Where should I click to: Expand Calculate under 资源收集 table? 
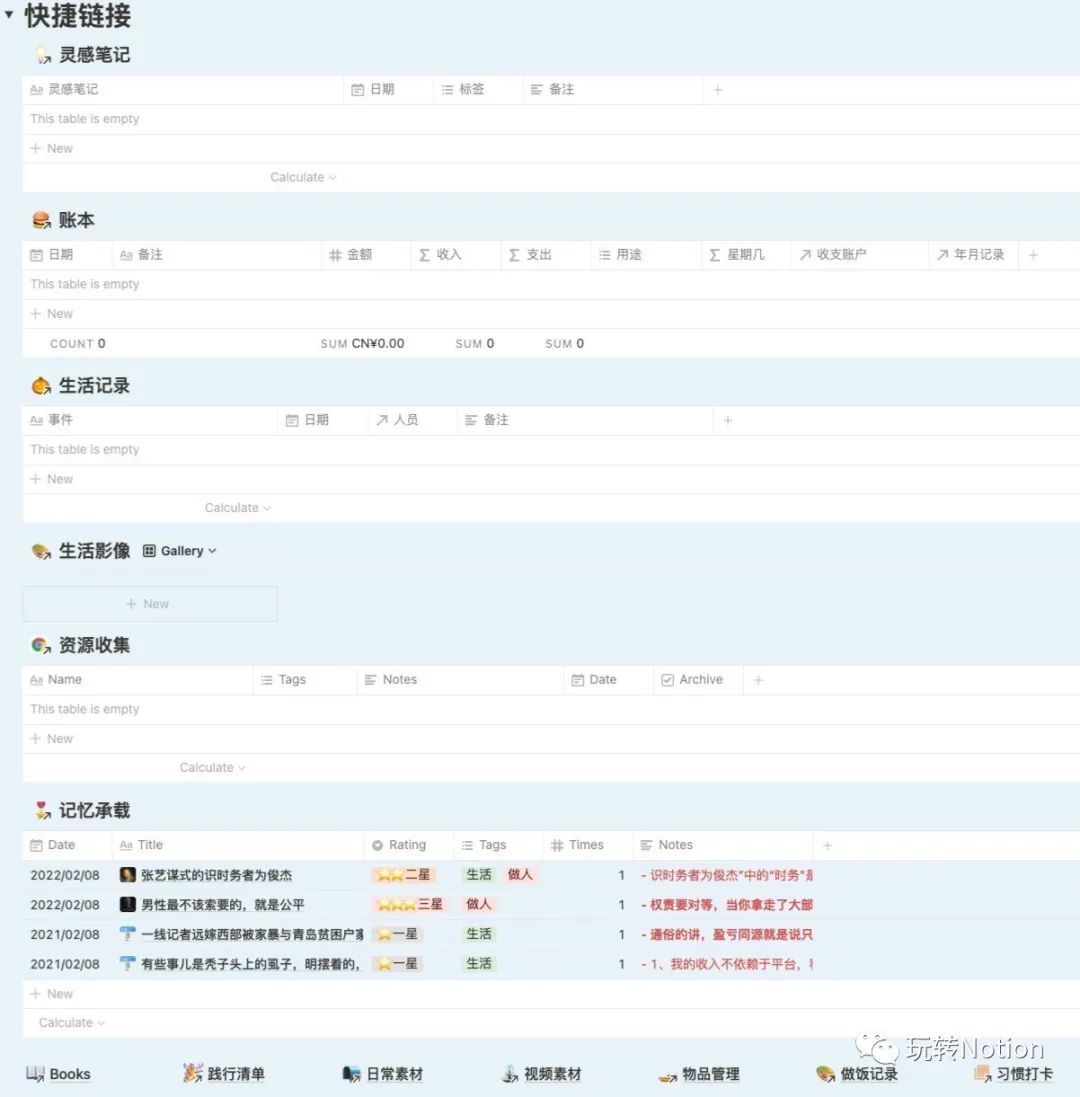pyautogui.click(x=212, y=768)
